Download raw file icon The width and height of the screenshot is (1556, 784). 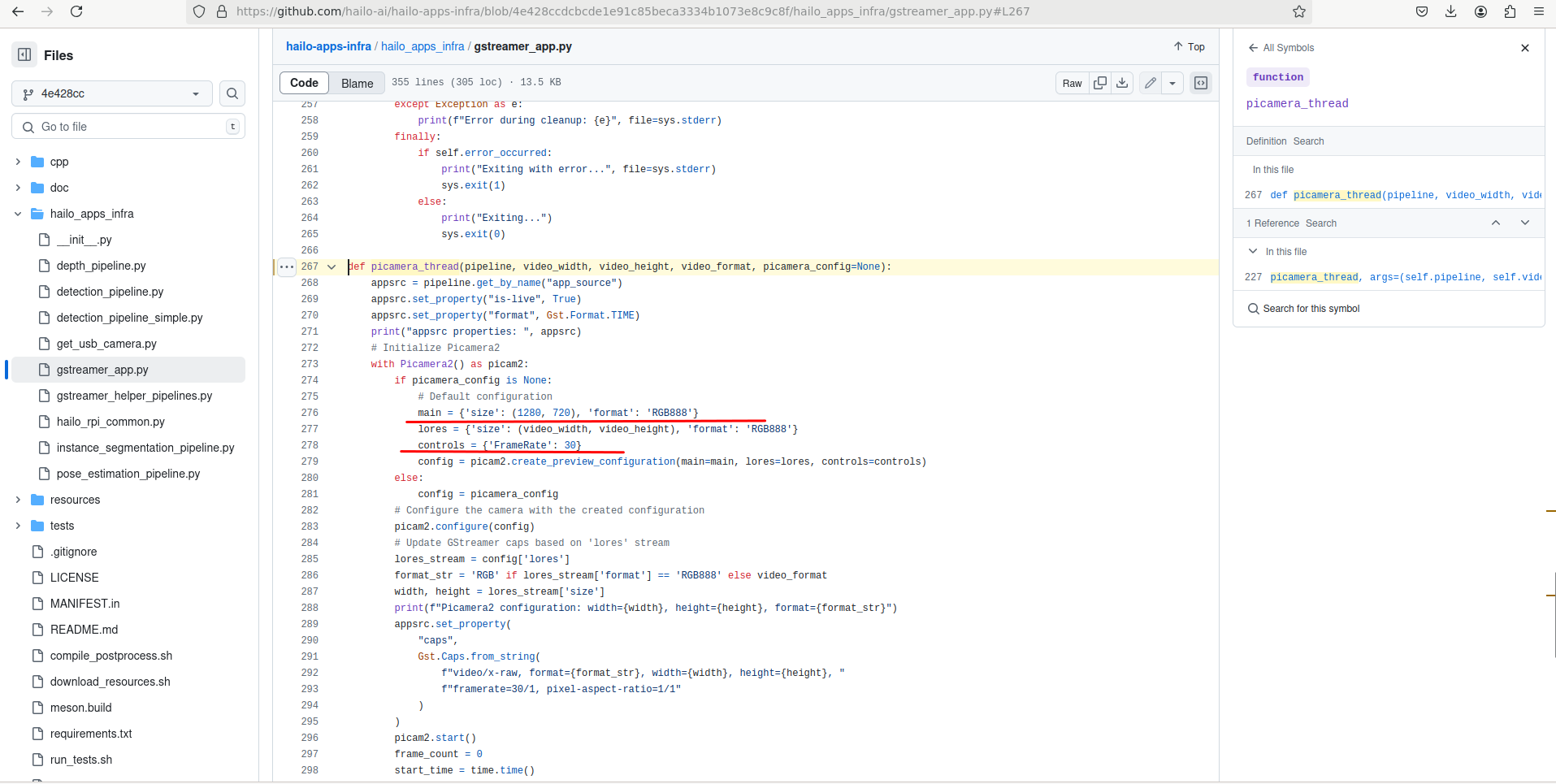[1122, 83]
